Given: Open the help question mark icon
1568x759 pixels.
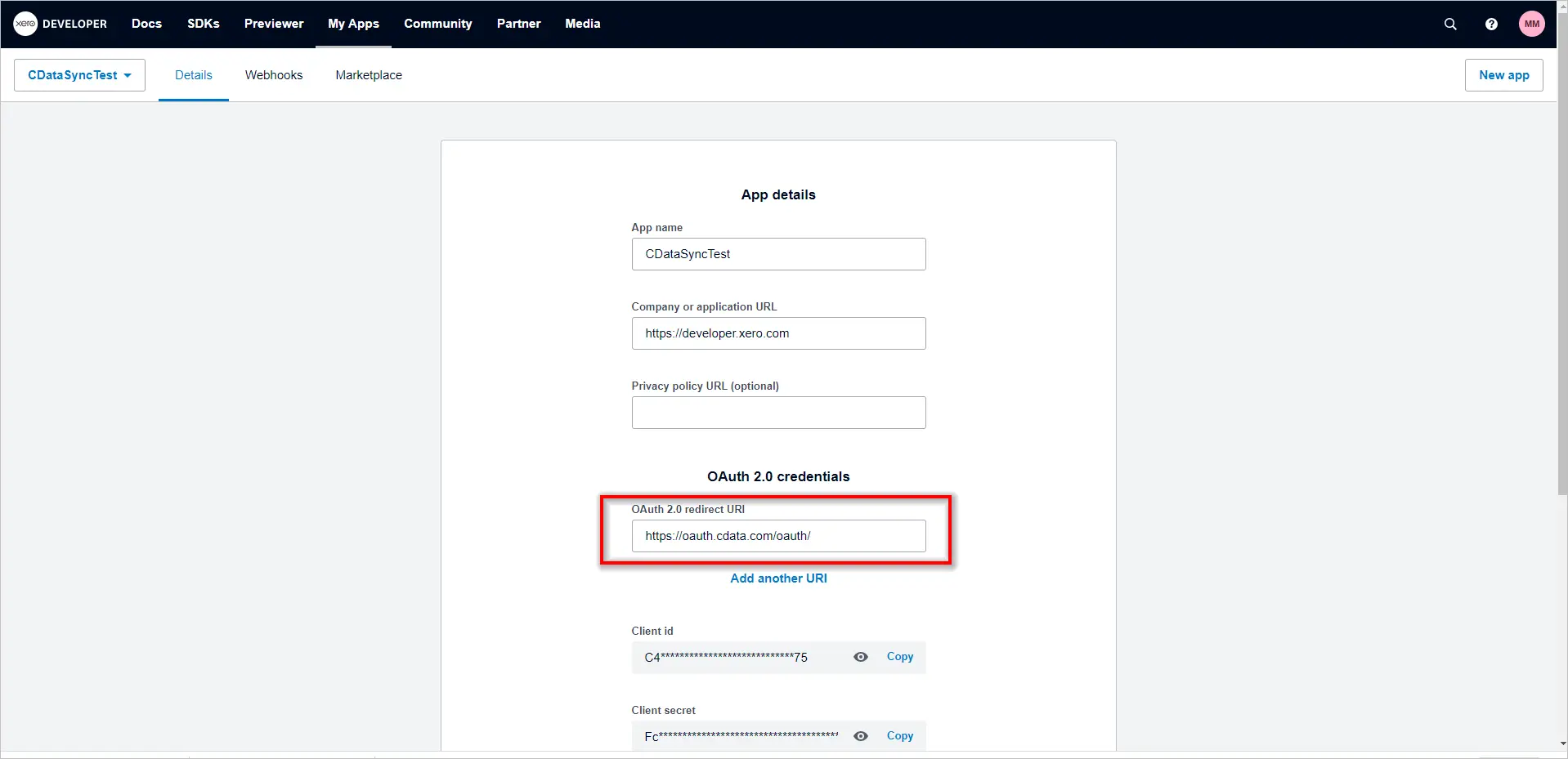Looking at the screenshot, I should [x=1491, y=24].
